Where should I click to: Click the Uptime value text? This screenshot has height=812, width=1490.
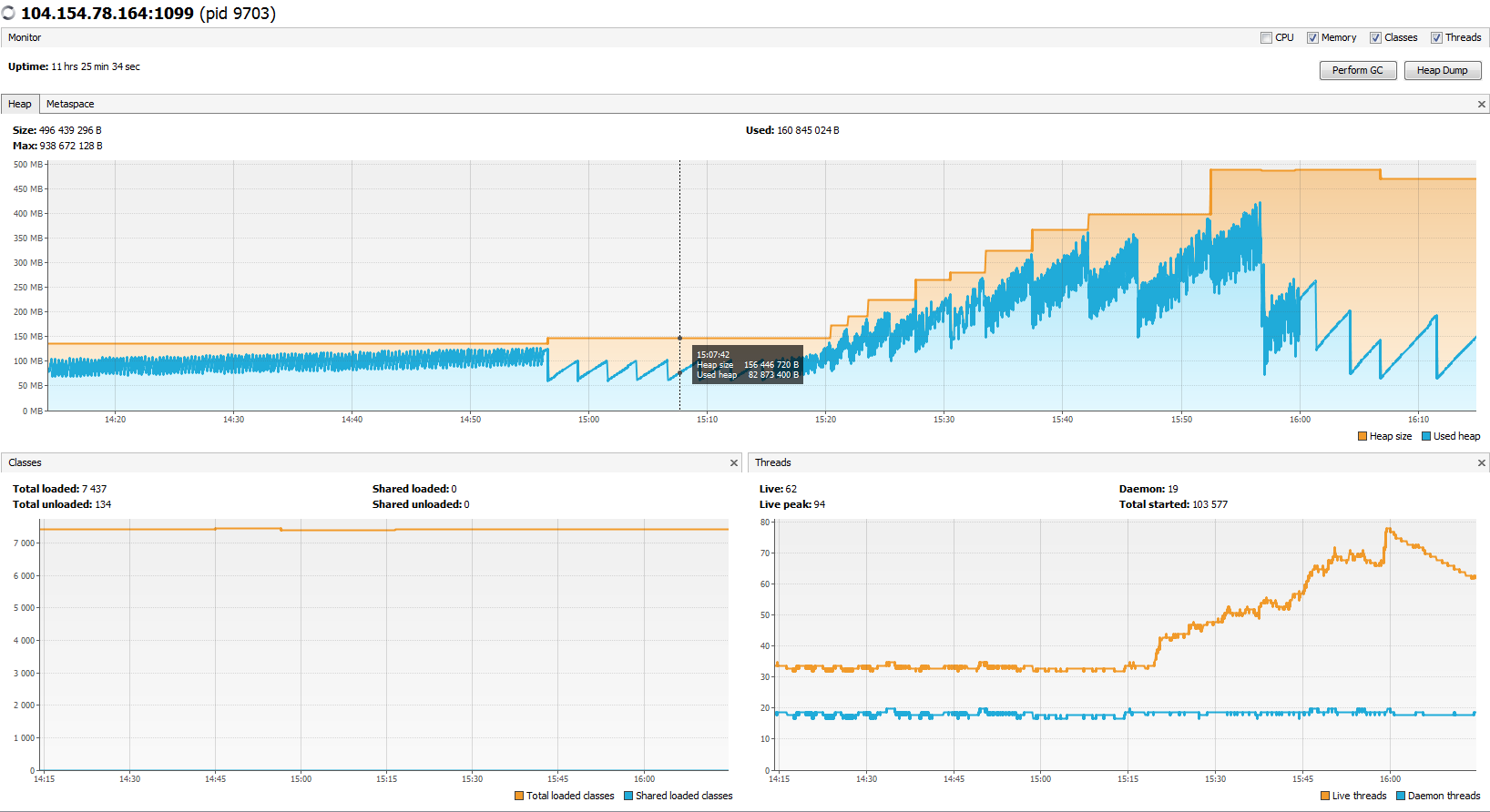tap(96, 66)
